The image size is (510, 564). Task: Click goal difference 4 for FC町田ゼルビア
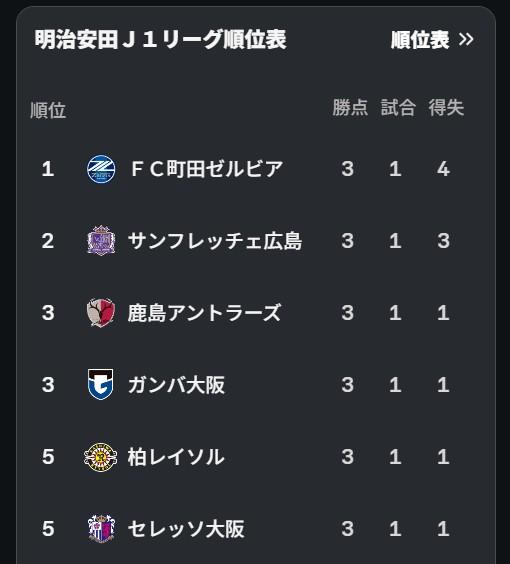[x=443, y=169]
